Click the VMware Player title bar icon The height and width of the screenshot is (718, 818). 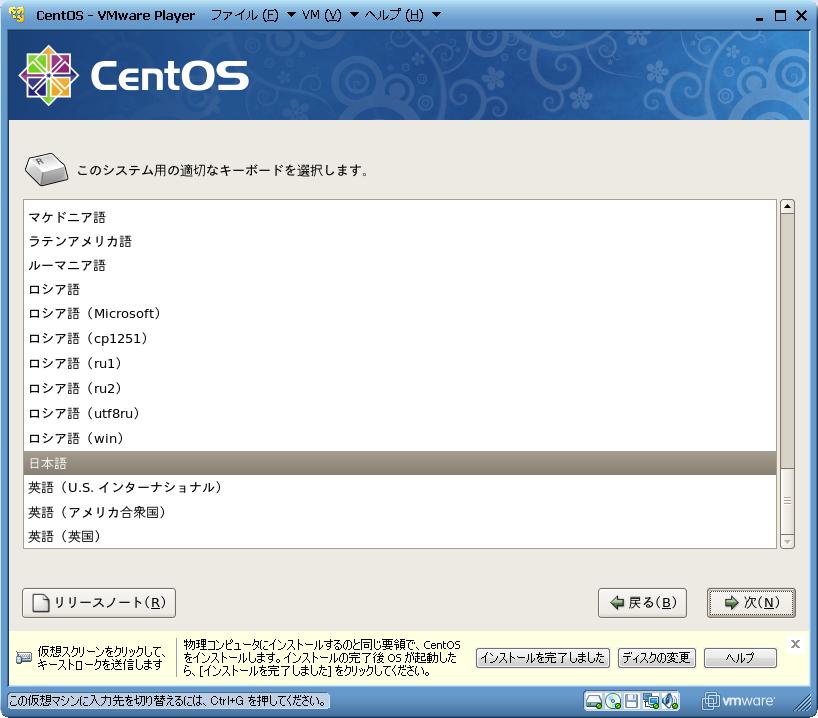(x=16, y=15)
